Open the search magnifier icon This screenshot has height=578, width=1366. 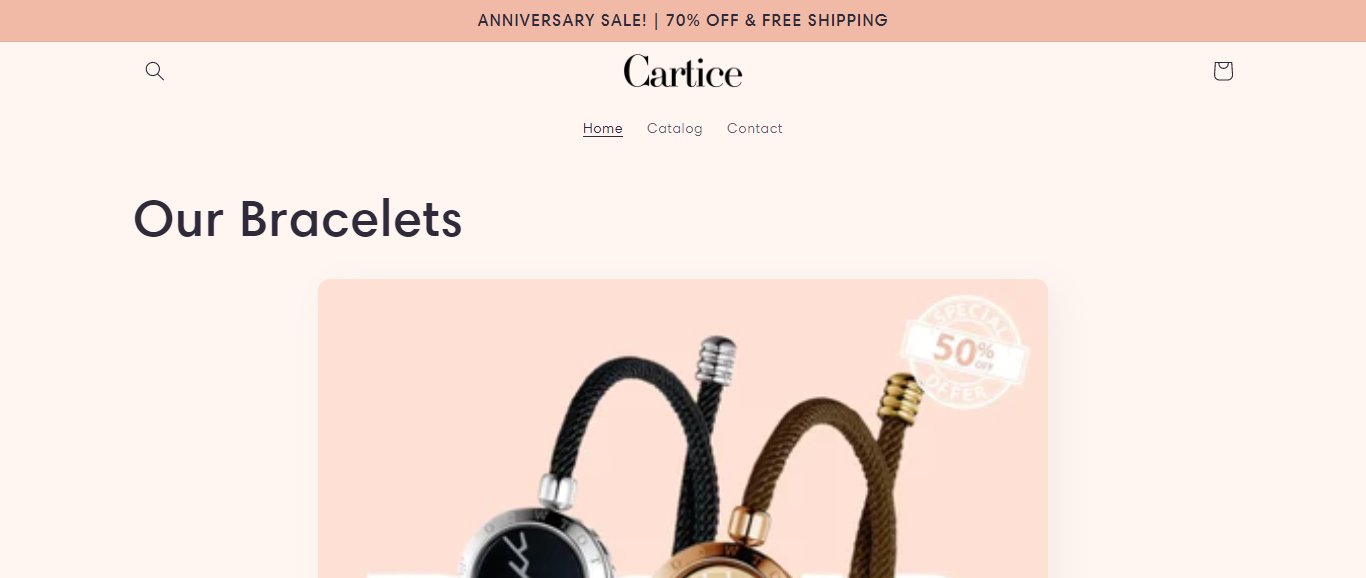click(x=154, y=71)
